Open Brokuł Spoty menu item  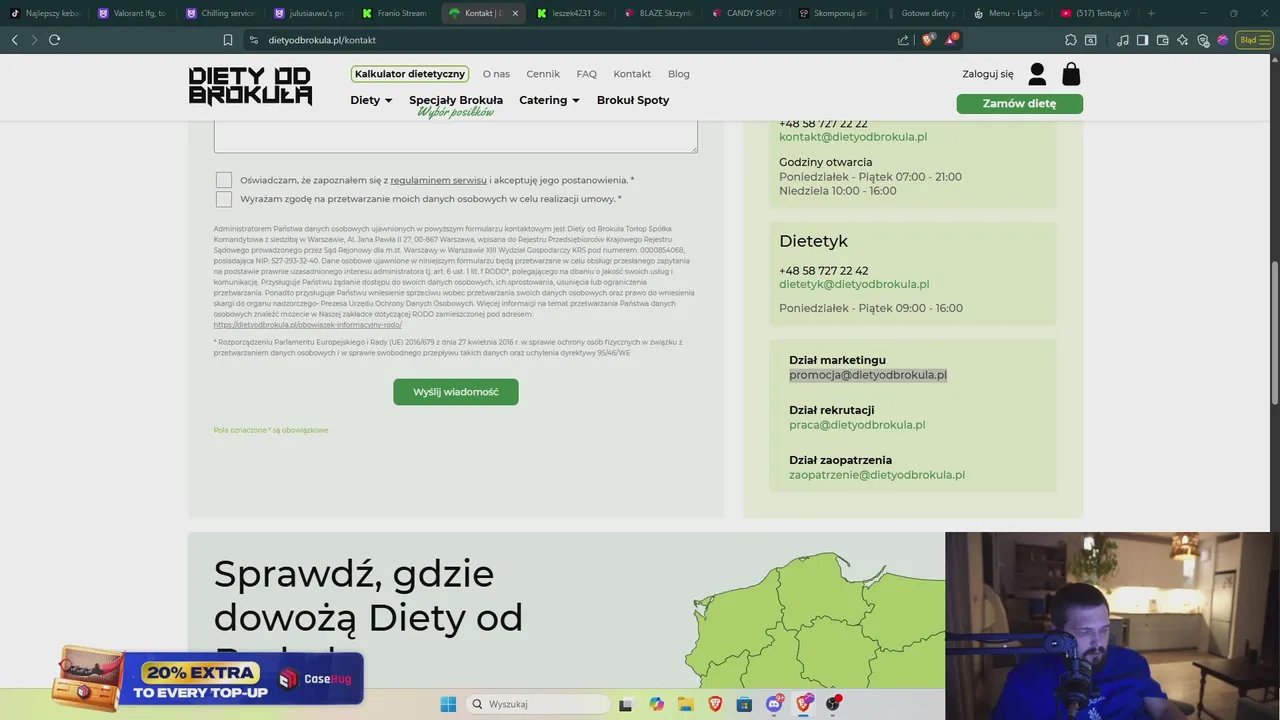[633, 100]
